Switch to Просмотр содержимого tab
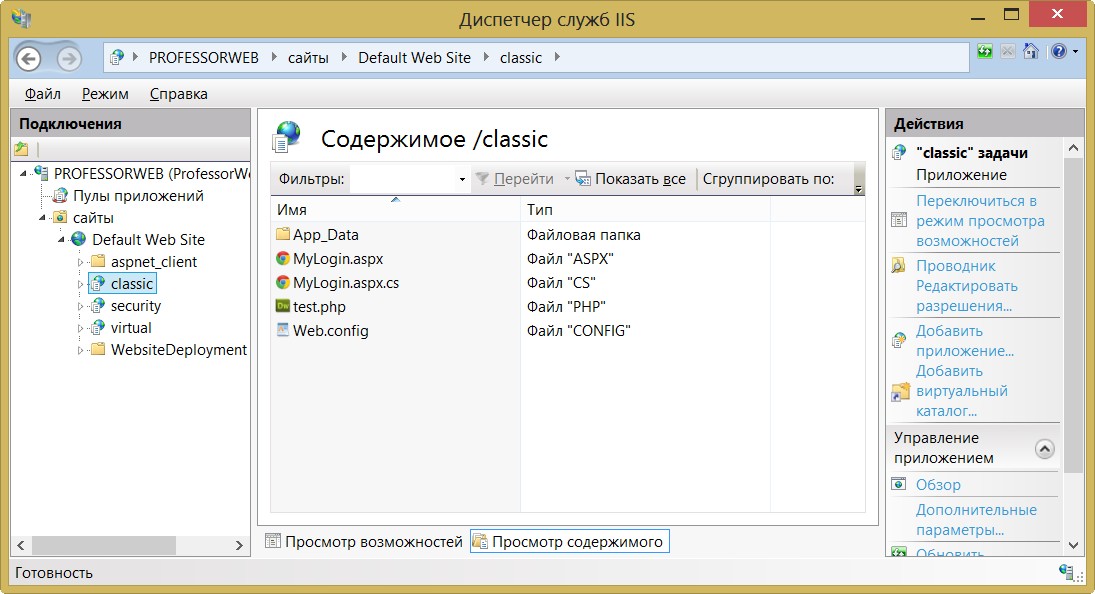 tap(569, 542)
